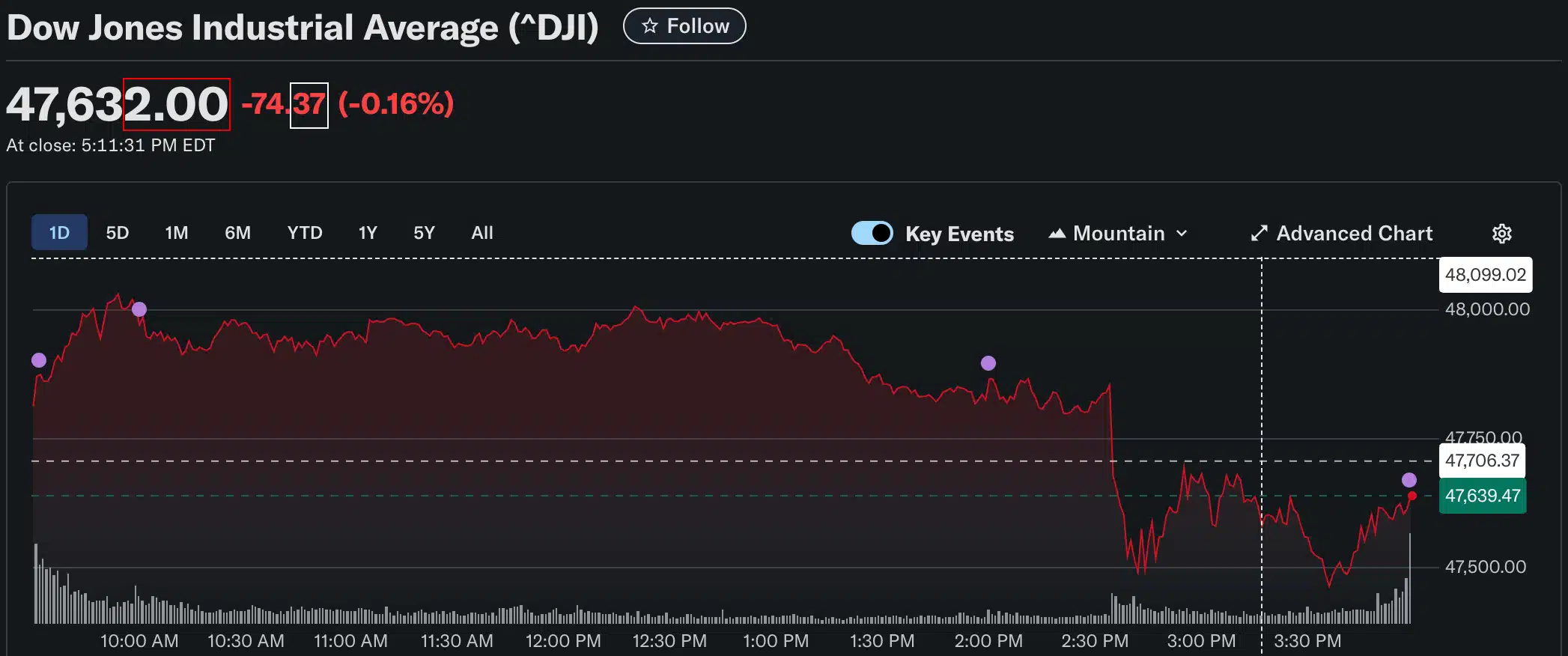The image size is (1568, 656).
Task: Click the key event dot near 2:00 PM
Action: click(x=988, y=363)
